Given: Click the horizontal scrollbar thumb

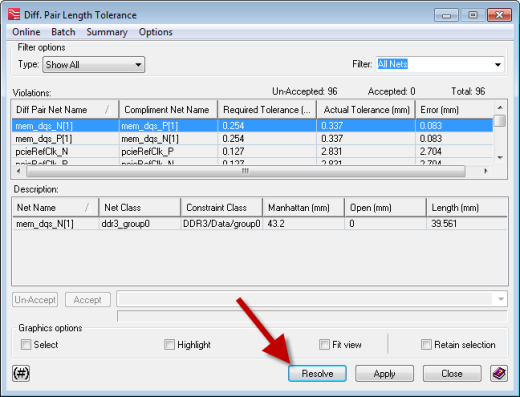Looking at the screenshot, I should click(x=246, y=171).
